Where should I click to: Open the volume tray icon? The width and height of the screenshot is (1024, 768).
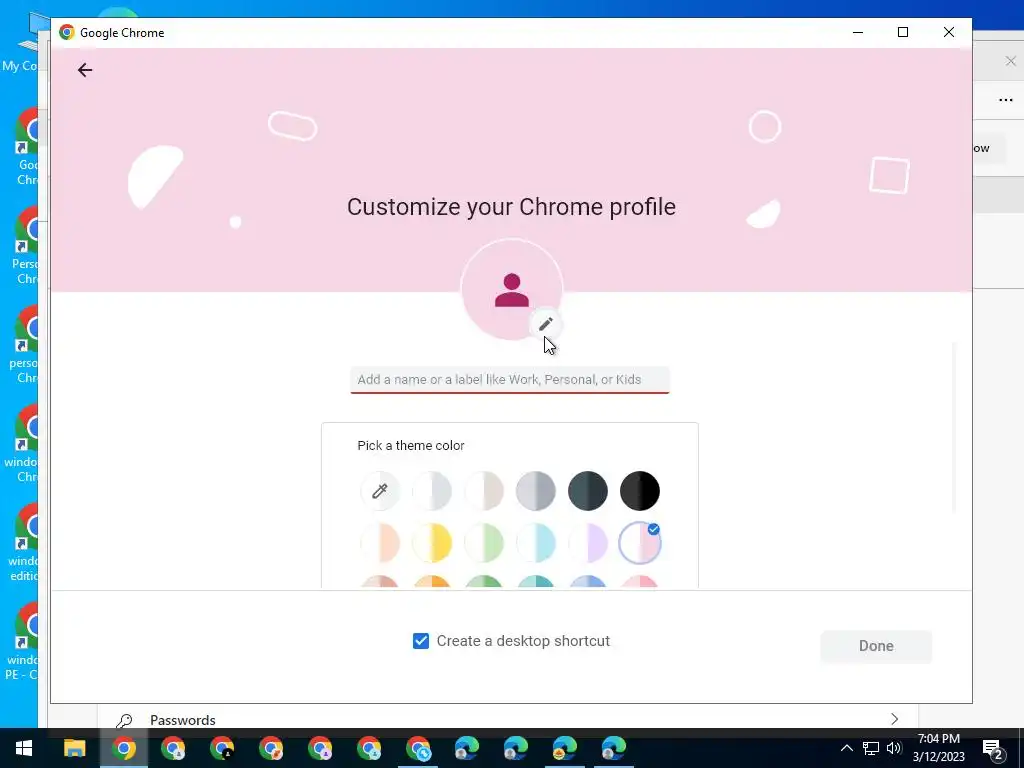pos(894,748)
